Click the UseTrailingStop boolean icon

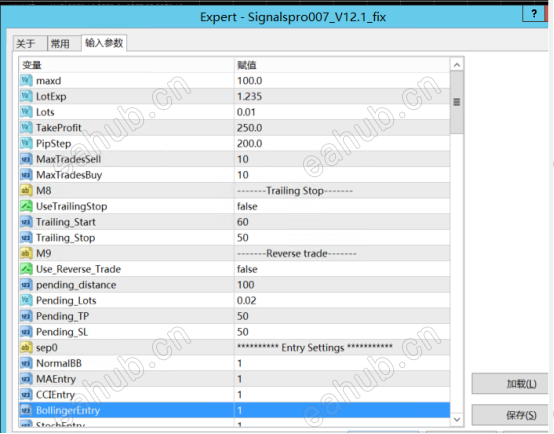click(26, 206)
